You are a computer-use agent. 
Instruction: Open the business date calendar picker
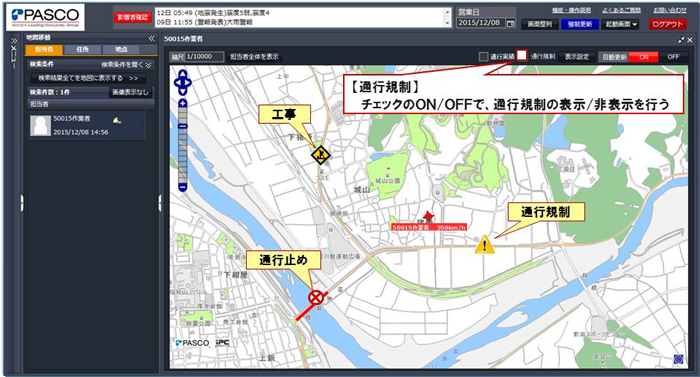pos(511,23)
